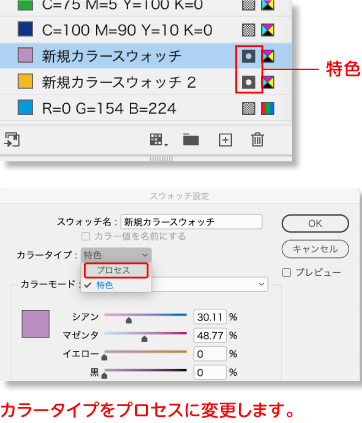
Task: Click spot color icon of 新規カラースウォッチ row
Action: pyautogui.click(x=248, y=56)
